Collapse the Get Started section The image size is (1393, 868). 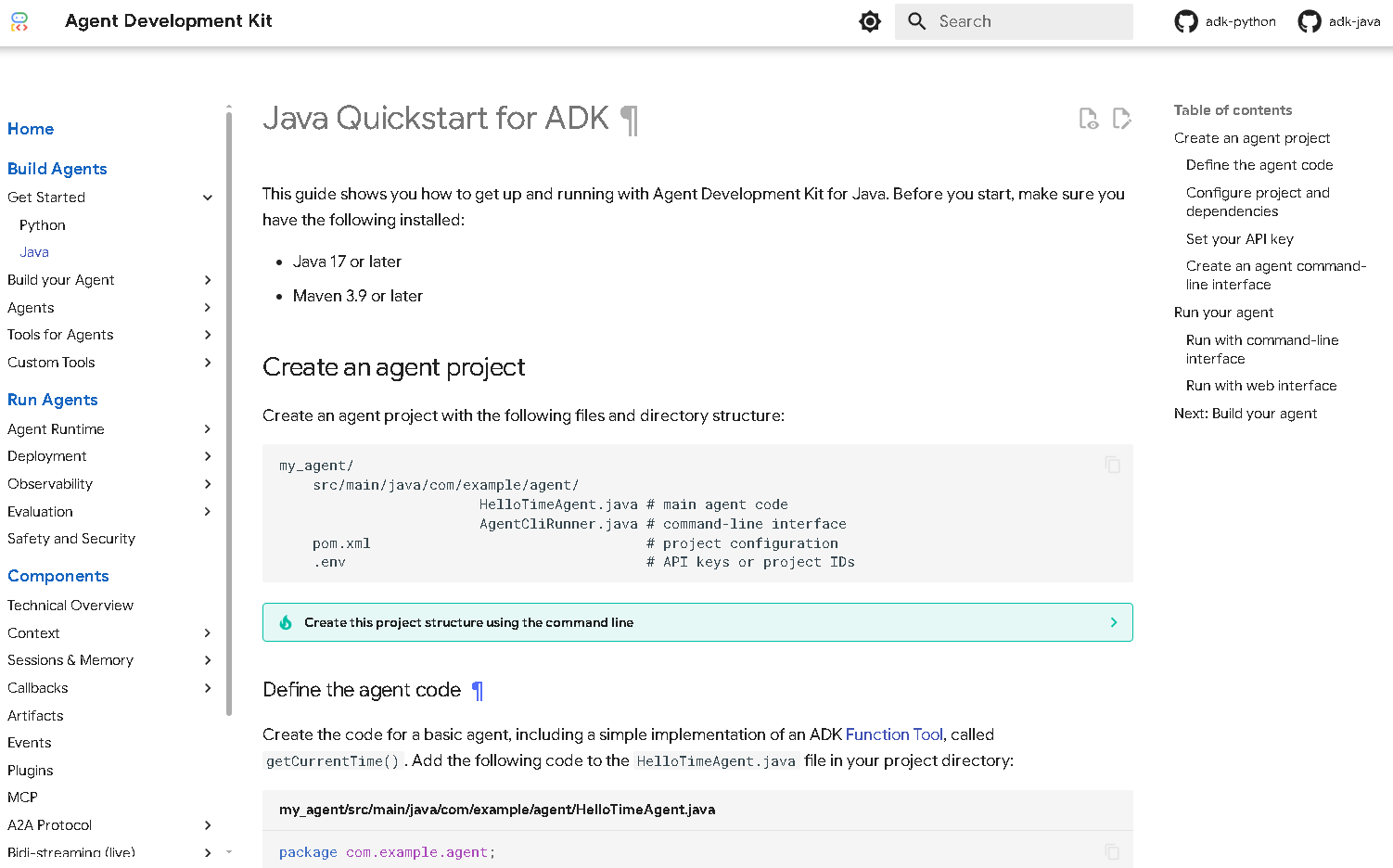pos(208,198)
